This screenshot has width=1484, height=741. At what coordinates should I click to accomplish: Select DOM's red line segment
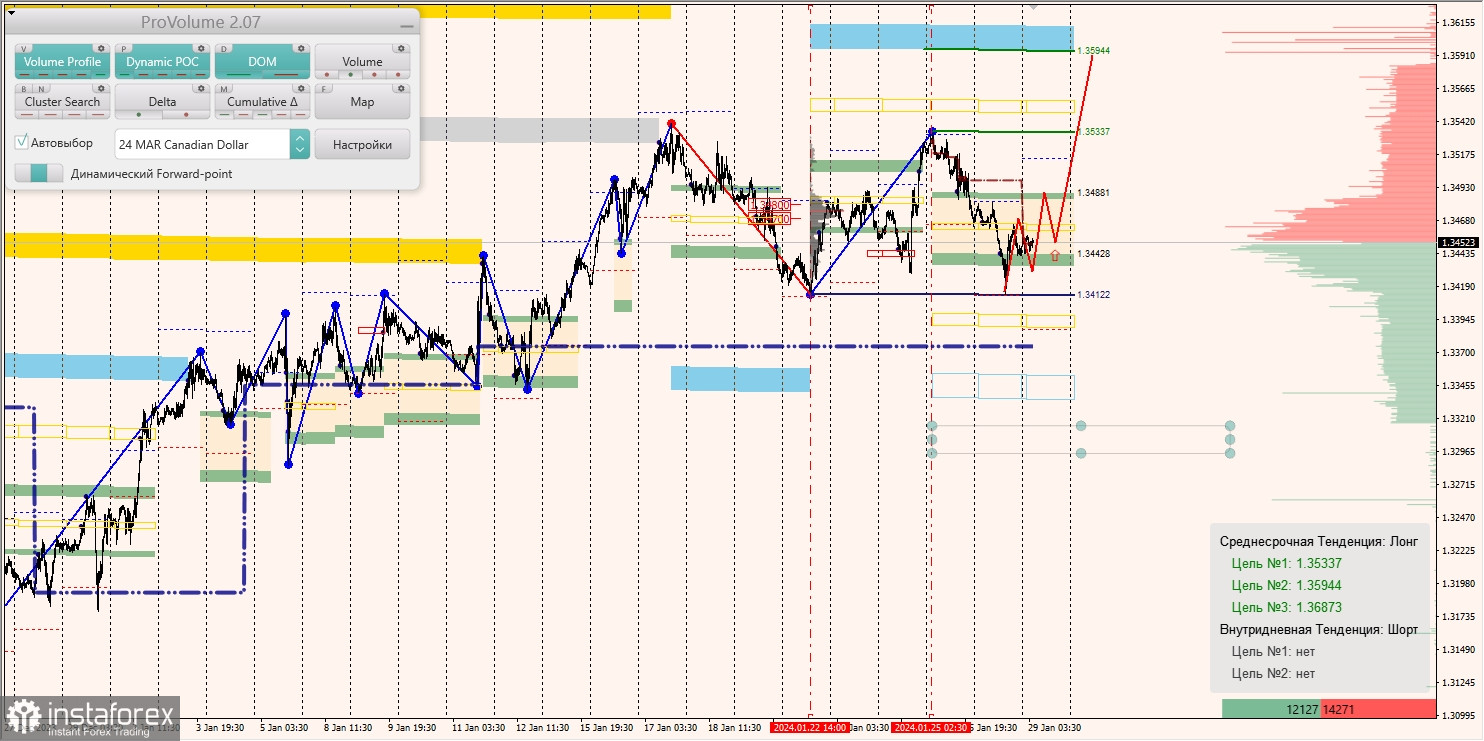(286, 74)
